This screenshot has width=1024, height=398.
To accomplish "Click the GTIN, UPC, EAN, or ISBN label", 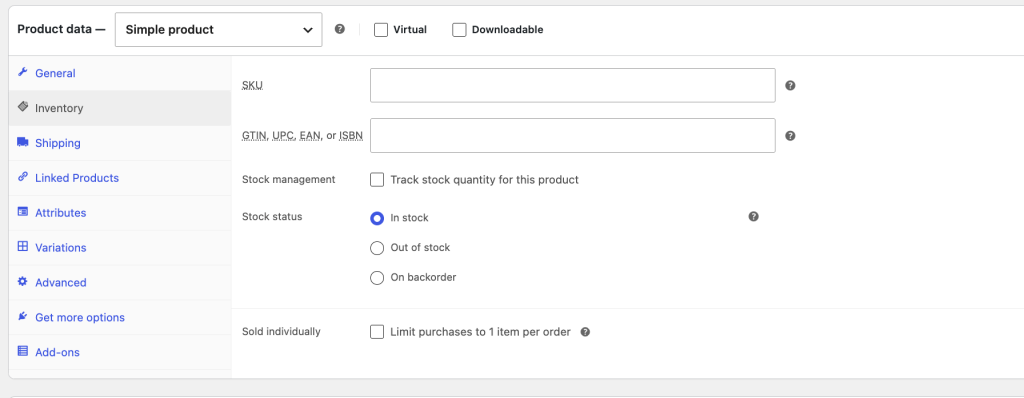I will 302,135.
